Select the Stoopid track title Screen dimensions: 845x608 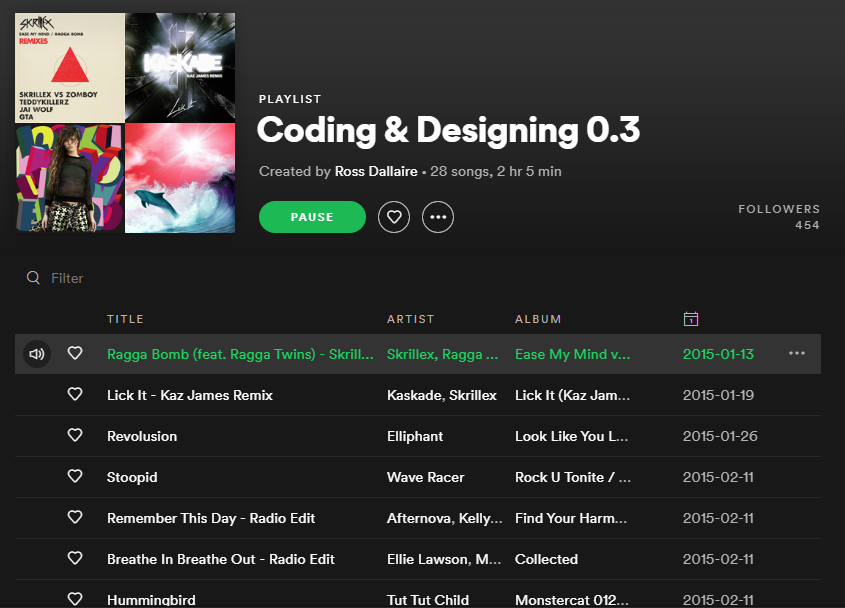(x=132, y=478)
